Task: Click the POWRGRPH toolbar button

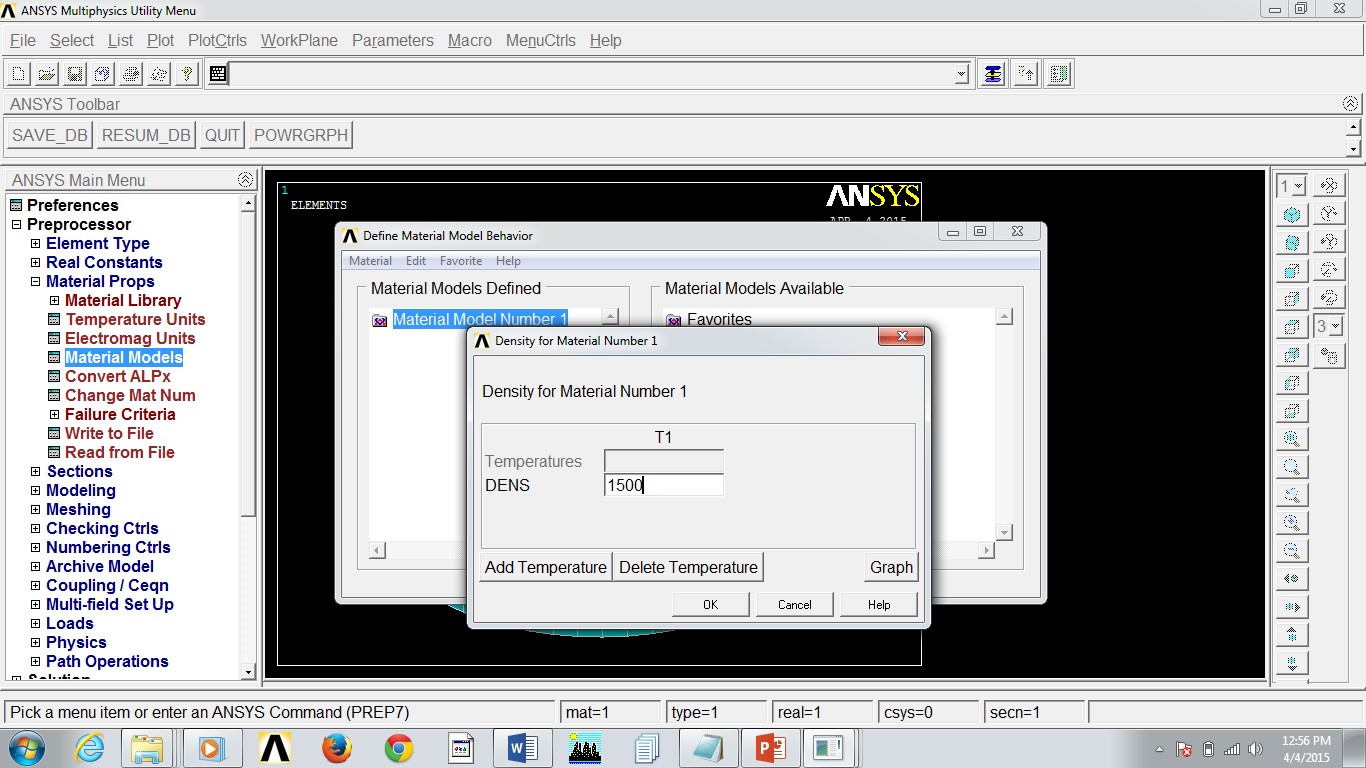Action: click(x=301, y=135)
